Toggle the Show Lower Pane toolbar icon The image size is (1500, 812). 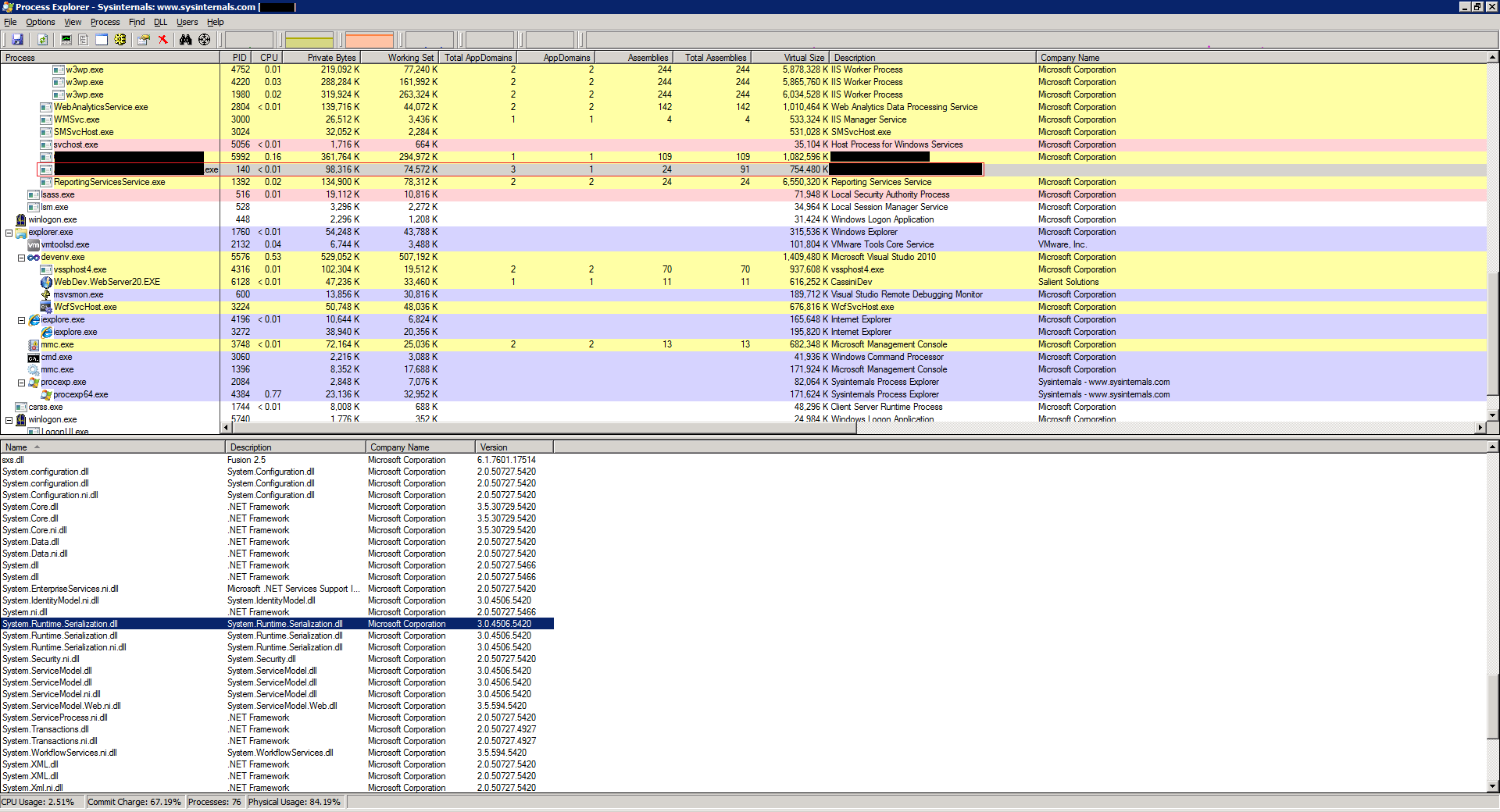102,40
